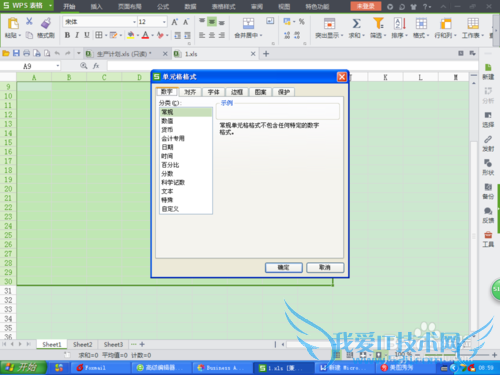Click the Paste clipboard icon
Image resolution: width=500 pixels, height=375 pixels.
click(13, 24)
